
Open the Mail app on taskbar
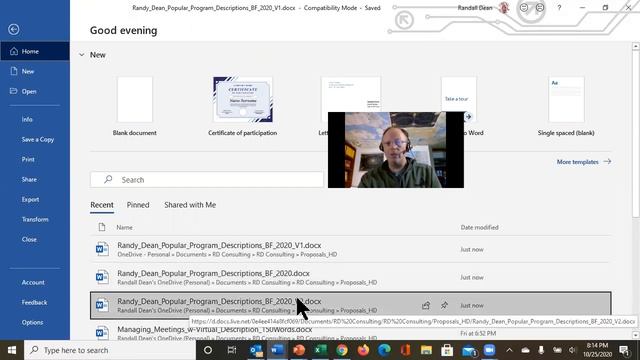469,350
